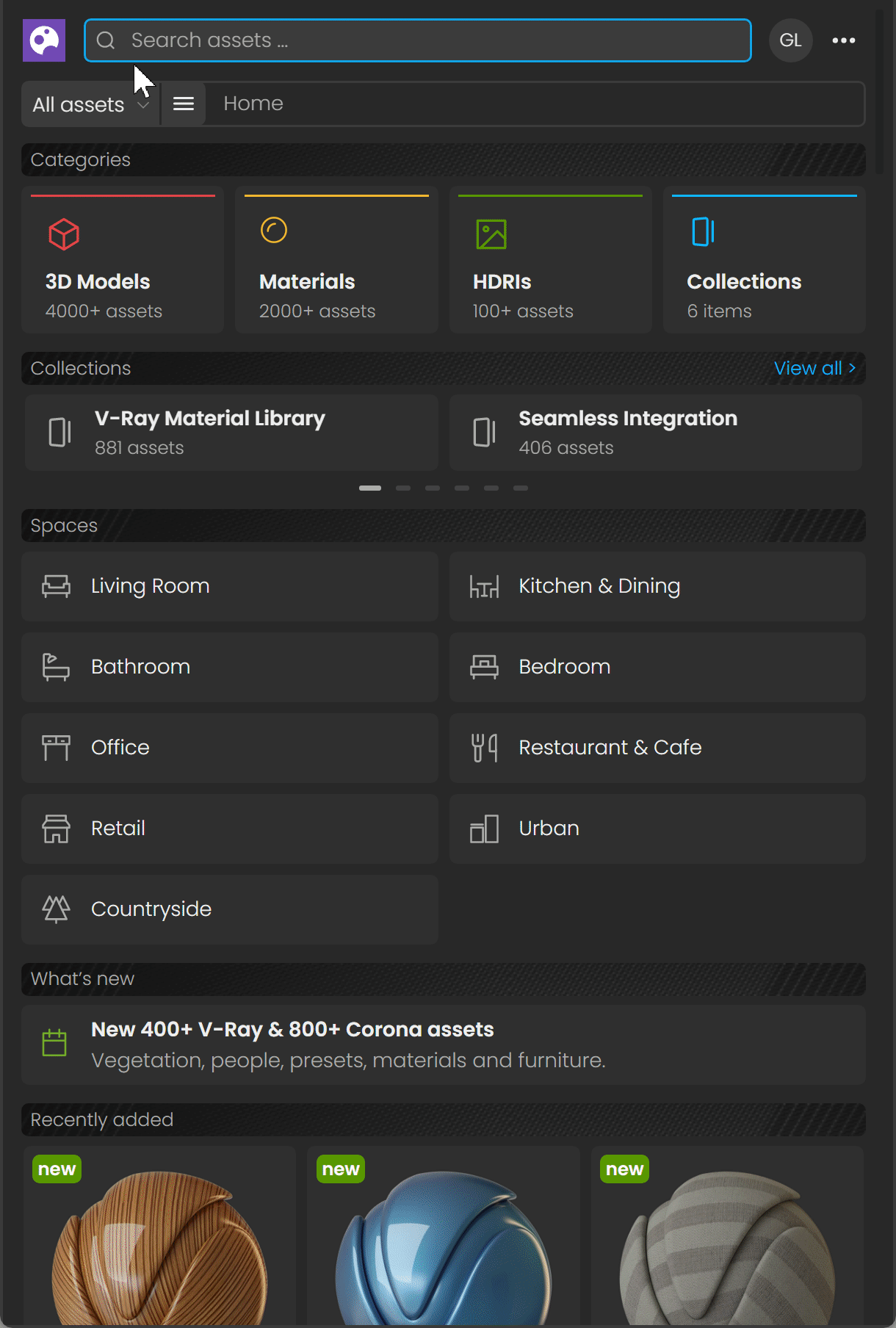
Task: Select the third carousel page indicator
Action: click(433, 488)
